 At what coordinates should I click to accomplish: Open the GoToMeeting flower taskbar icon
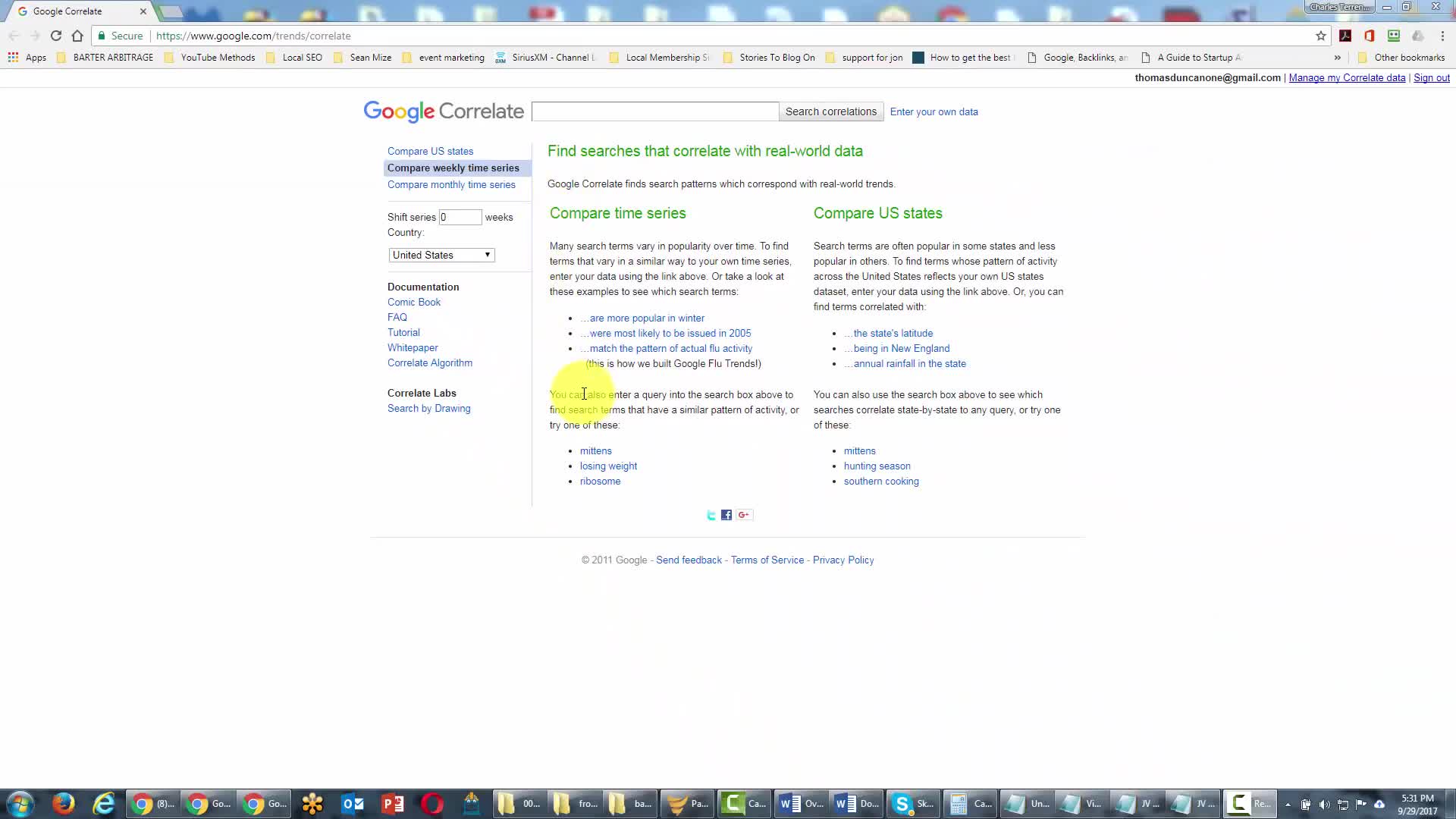(x=312, y=804)
